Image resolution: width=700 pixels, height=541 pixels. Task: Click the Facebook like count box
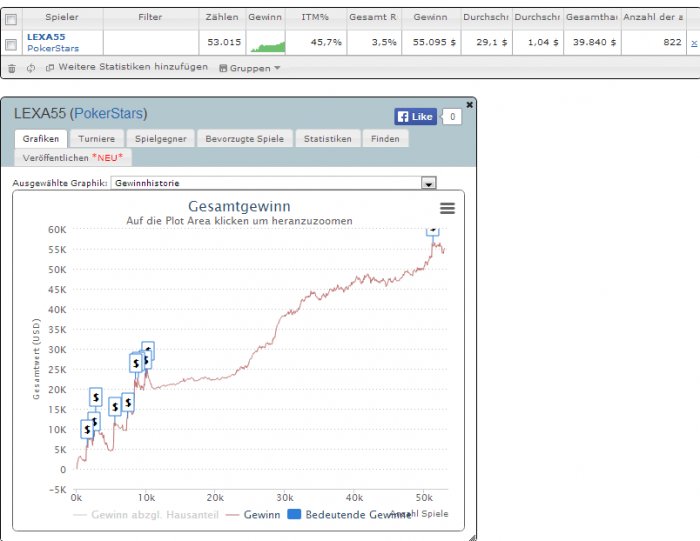[452, 117]
